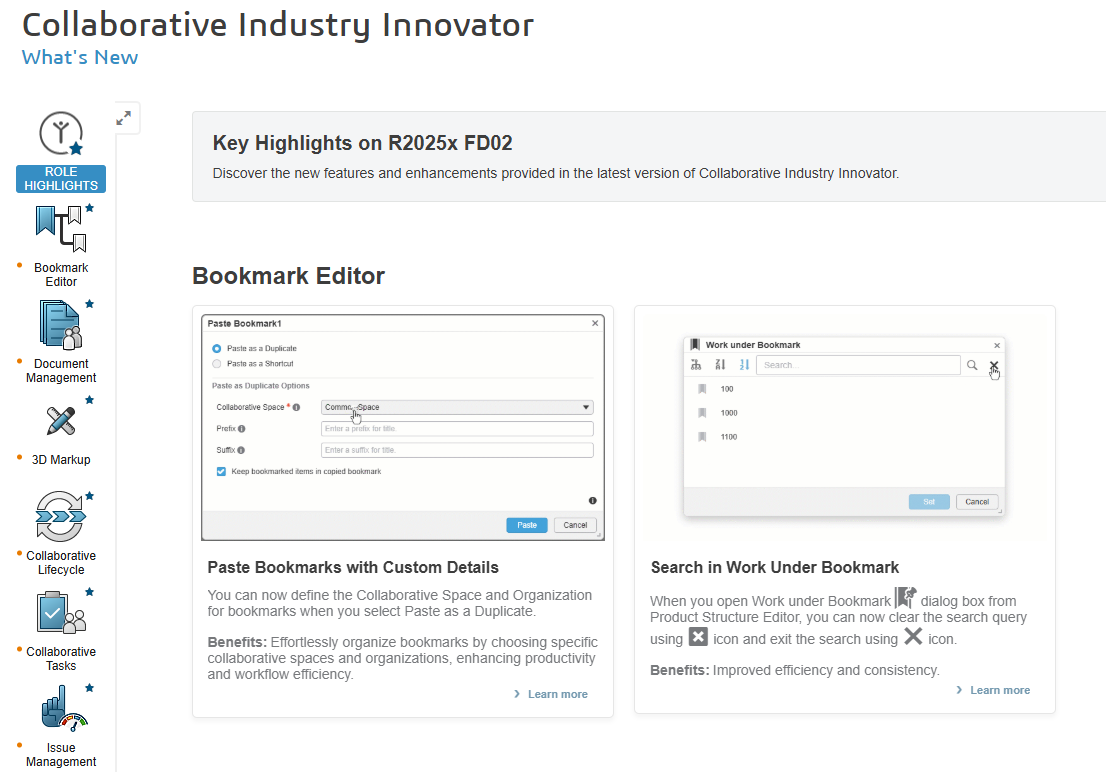1106x772 pixels.
Task: Open the Issue Management sidebar icon
Action: coord(60,708)
